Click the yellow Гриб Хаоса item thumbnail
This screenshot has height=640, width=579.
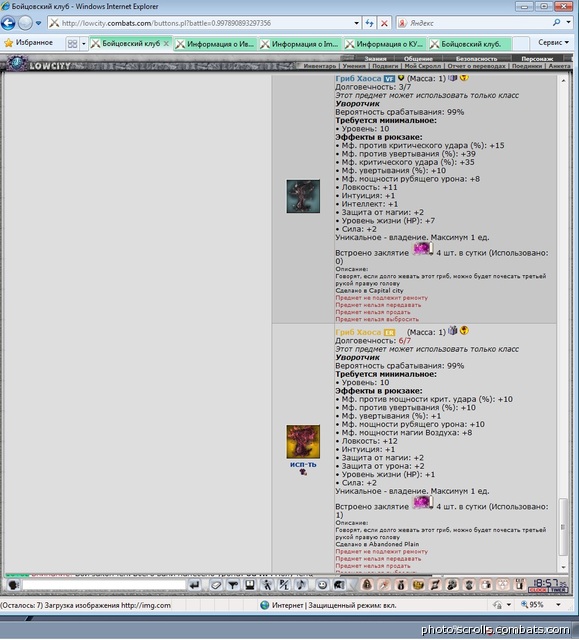(x=303, y=441)
